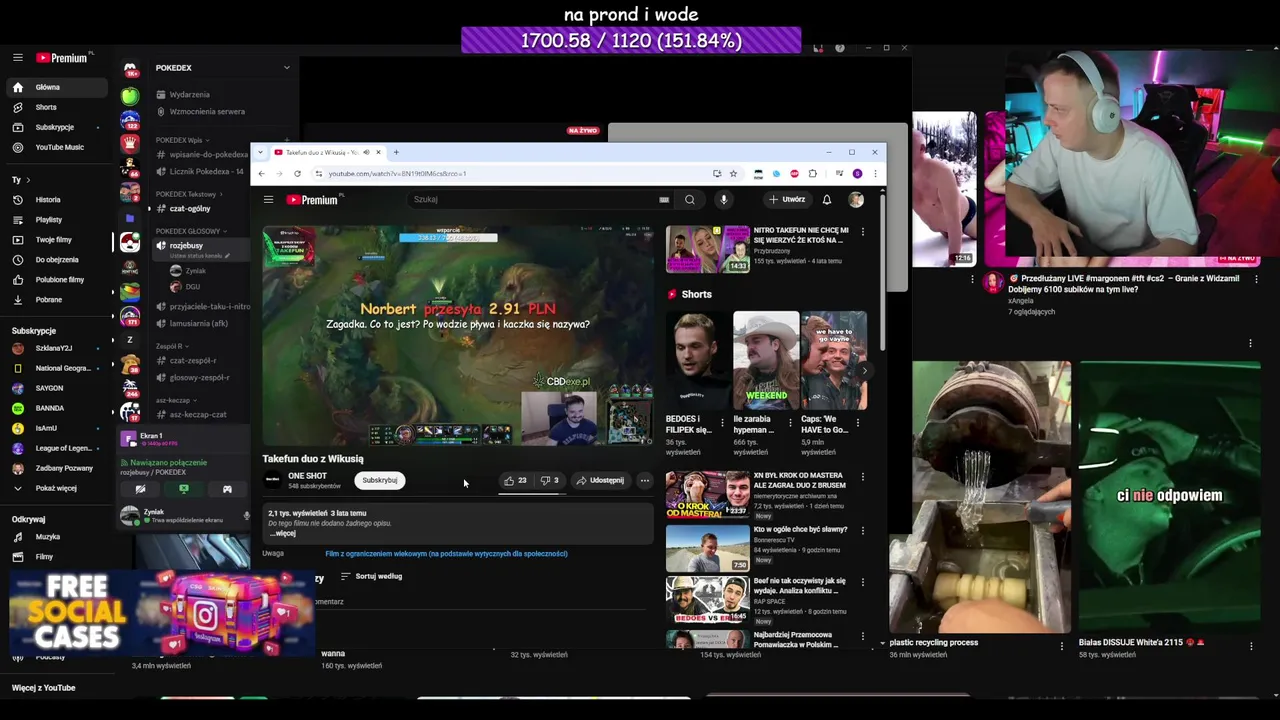Click the search magnifier button in the front YouTube window
Image resolution: width=1280 pixels, height=720 pixels.
[690, 200]
